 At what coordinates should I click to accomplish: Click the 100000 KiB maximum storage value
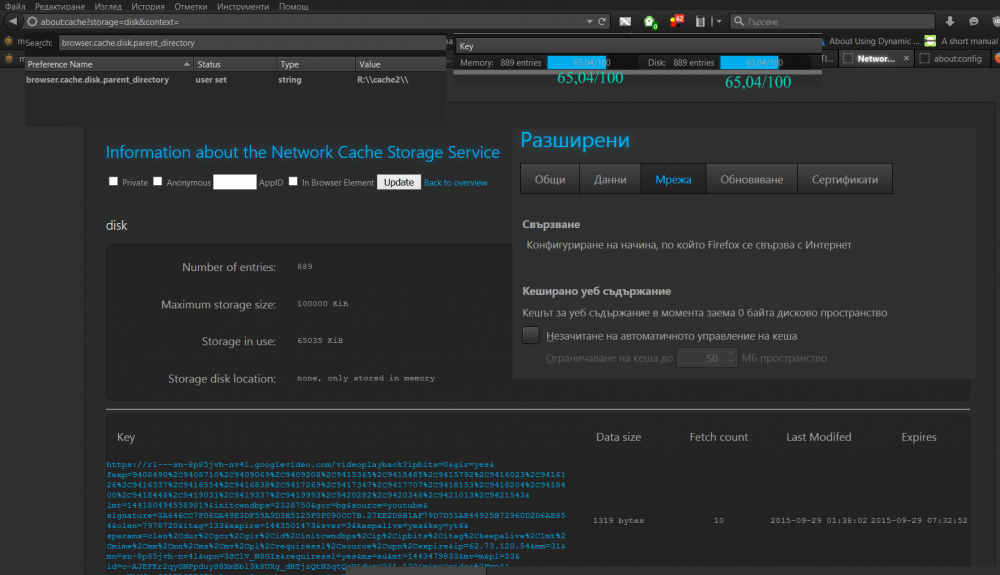[x=323, y=304]
